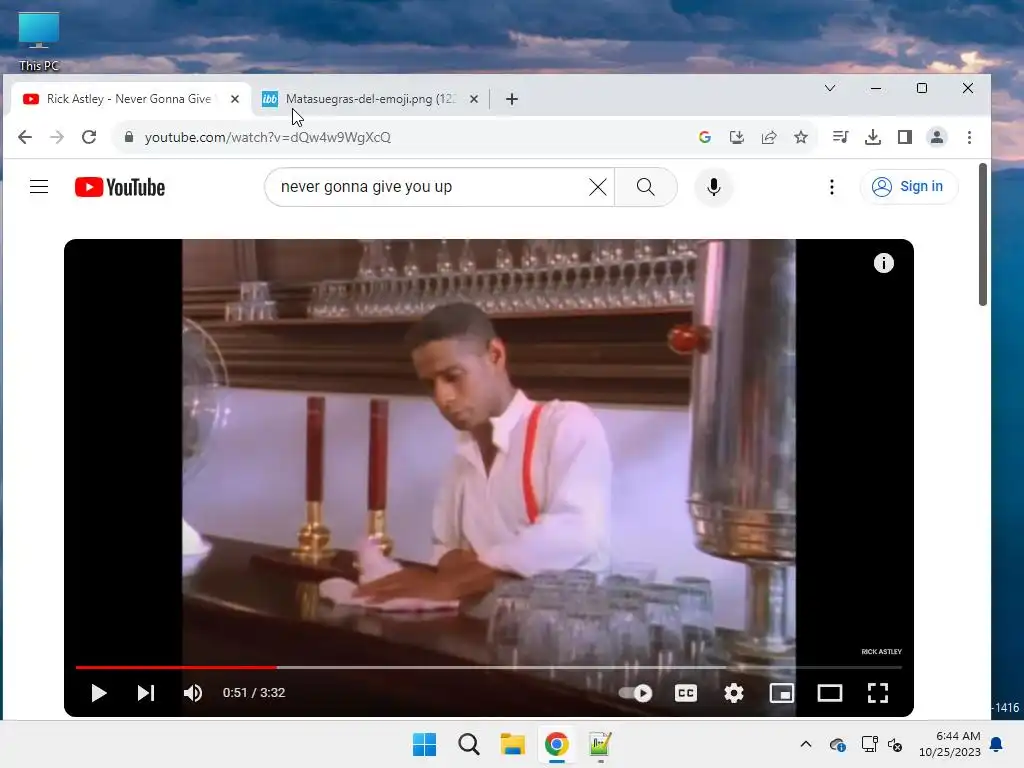Open Windows Start menu

tap(424, 744)
